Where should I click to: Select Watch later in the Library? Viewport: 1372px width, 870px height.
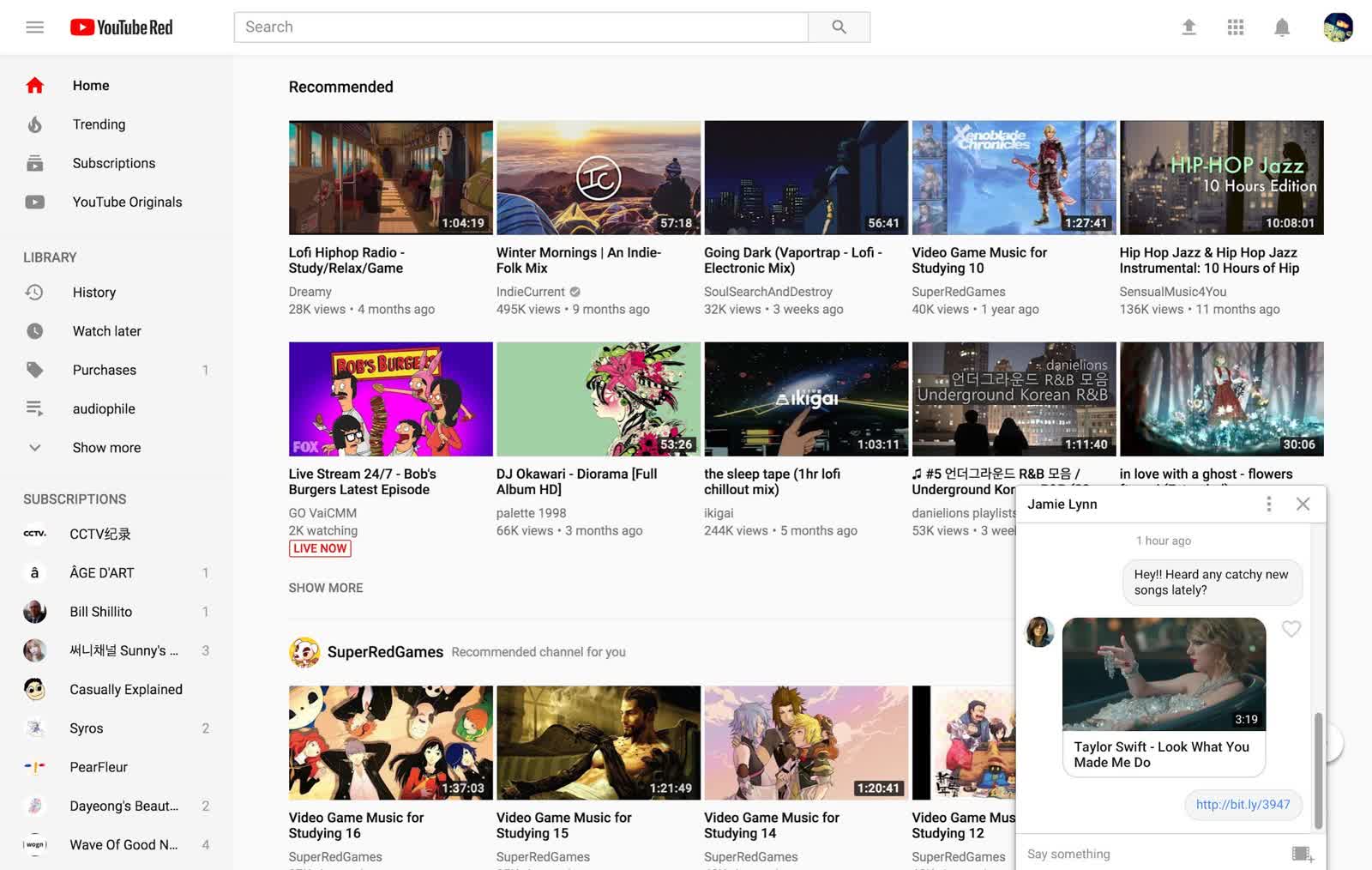point(107,331)
